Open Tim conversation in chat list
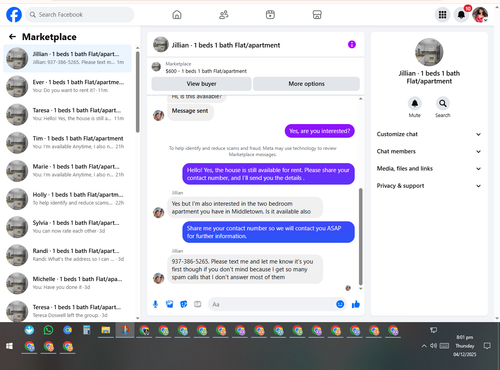 (67, 142)
